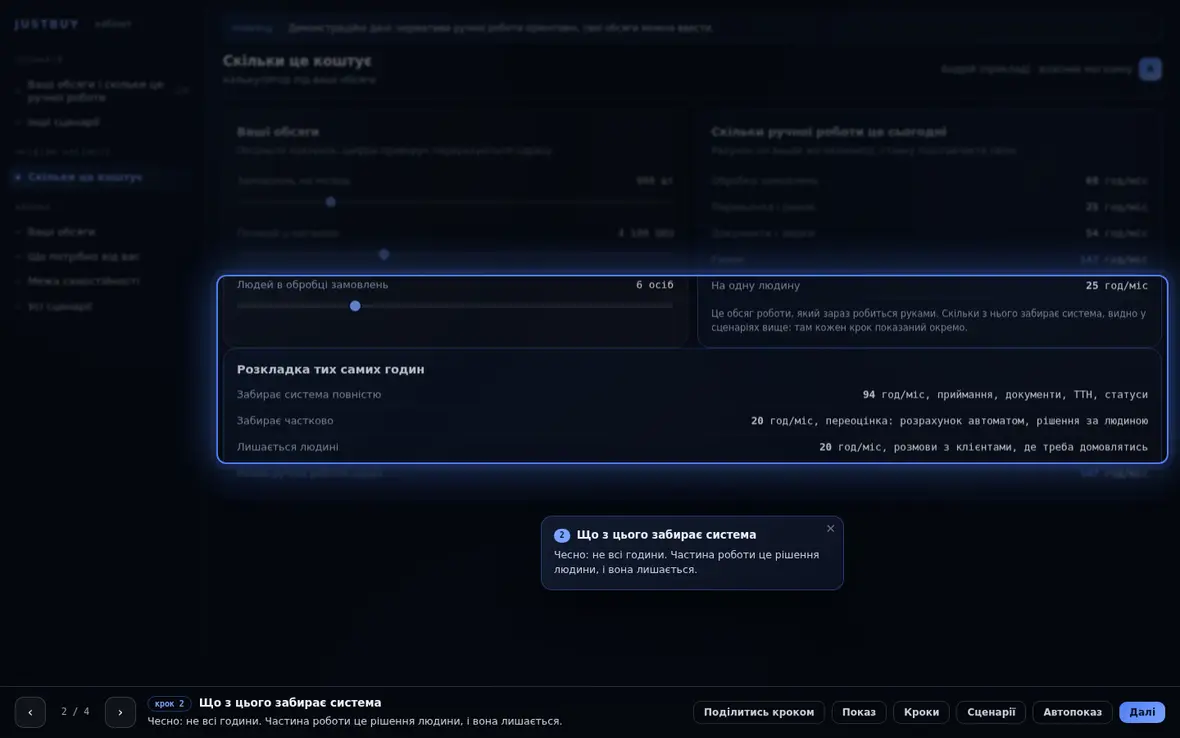The width and height of the screenshot is (1180, 738).
Task: Select the Забирає частково row label
Action: [x=285, y=421]
